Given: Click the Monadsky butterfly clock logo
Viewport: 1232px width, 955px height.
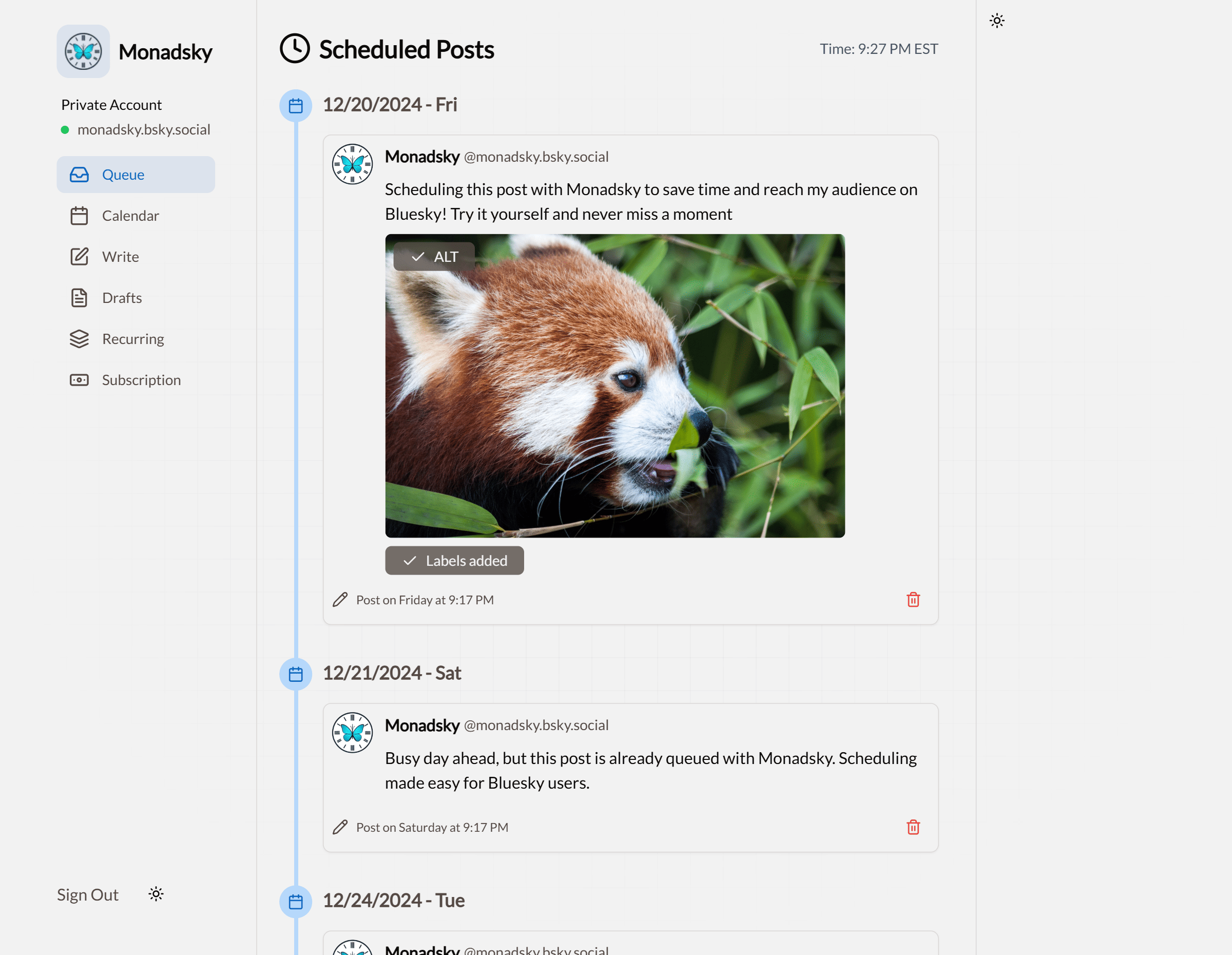Looking at the screenshot, I should (x=83, y=51).
